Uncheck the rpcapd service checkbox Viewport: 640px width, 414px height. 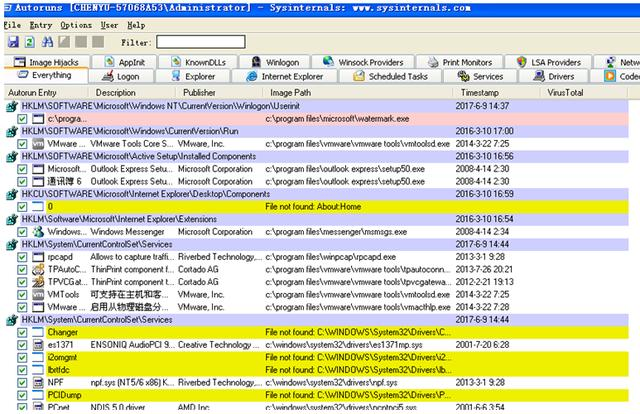(22, 257)
